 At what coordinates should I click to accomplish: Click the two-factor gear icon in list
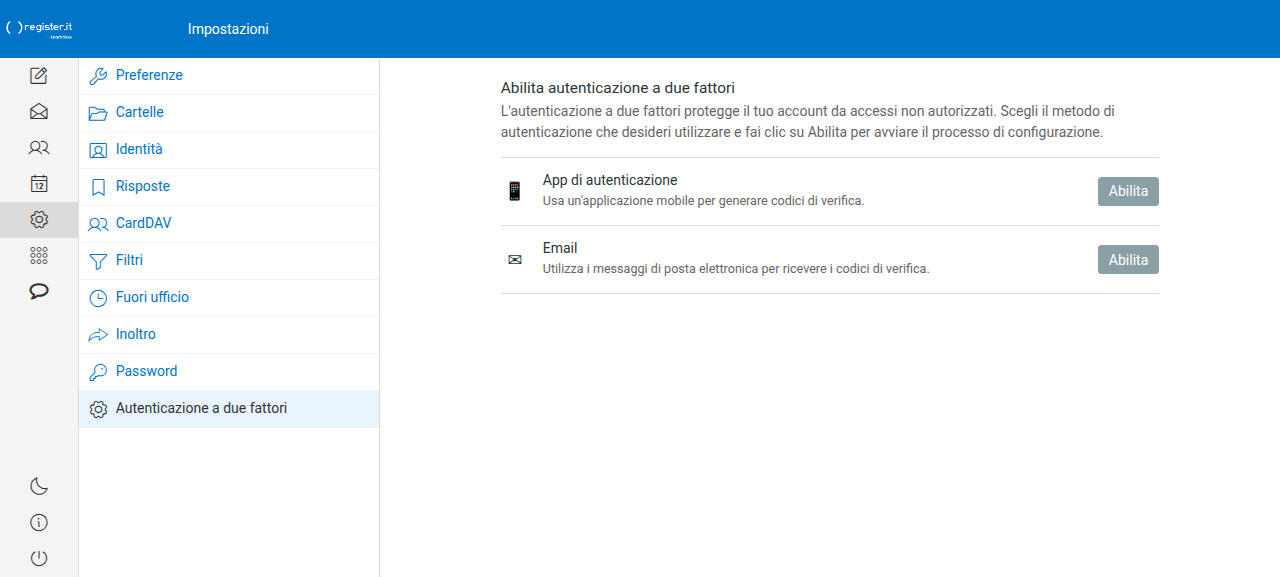click(98, 409)
